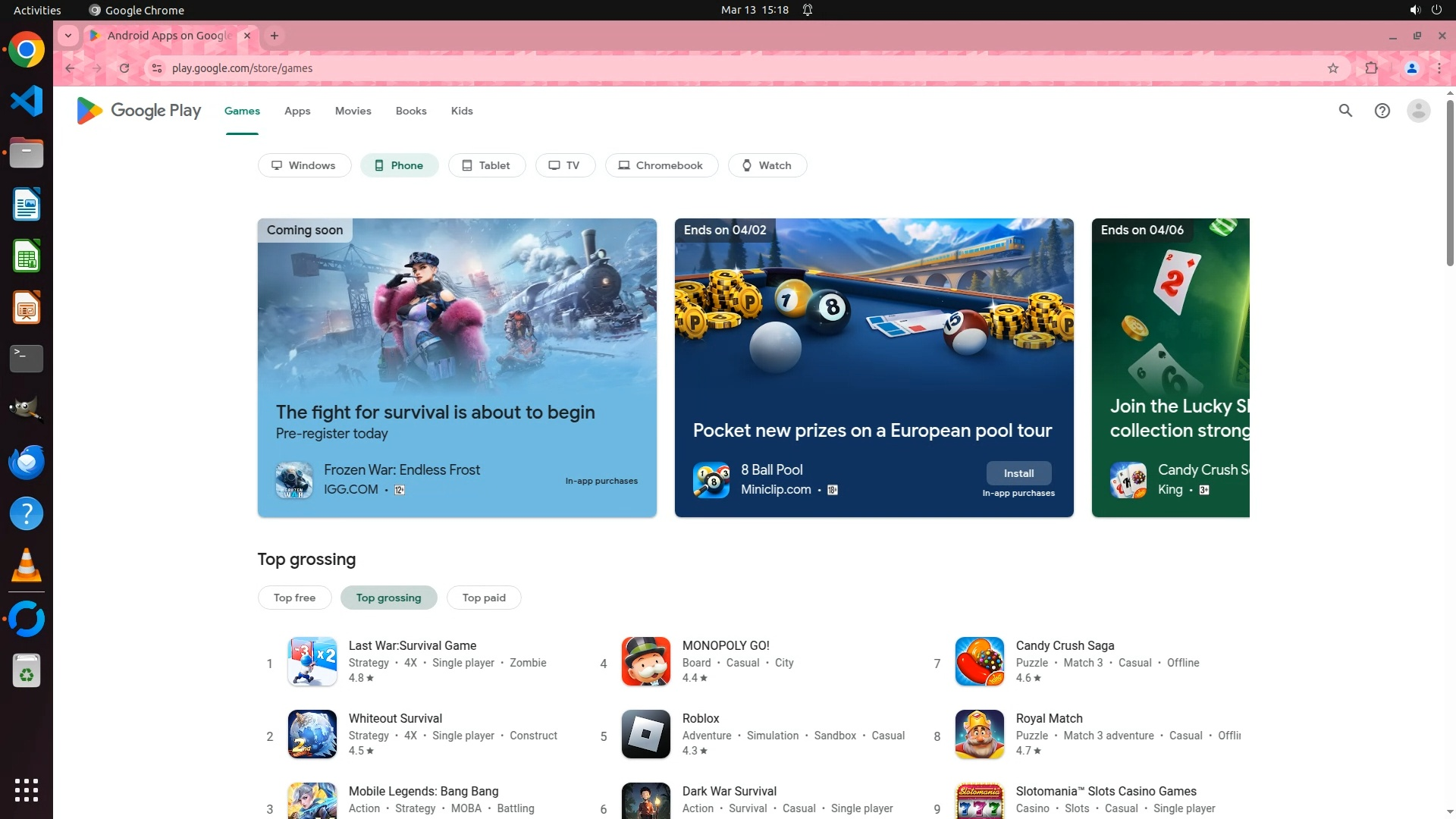Open the Google Play search icon
Screen dimensions: 1456x819
click(x=1345, y=111)
